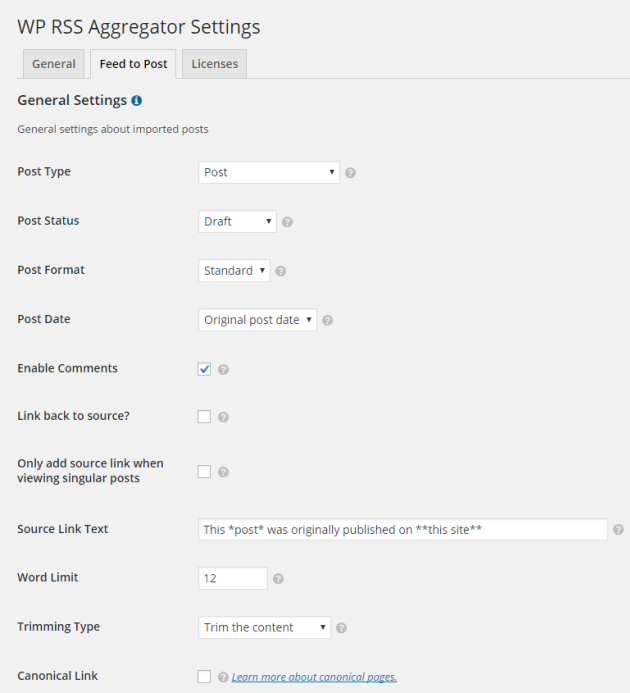
Task: Click the Source Link Text label
Action: [63, 529]
